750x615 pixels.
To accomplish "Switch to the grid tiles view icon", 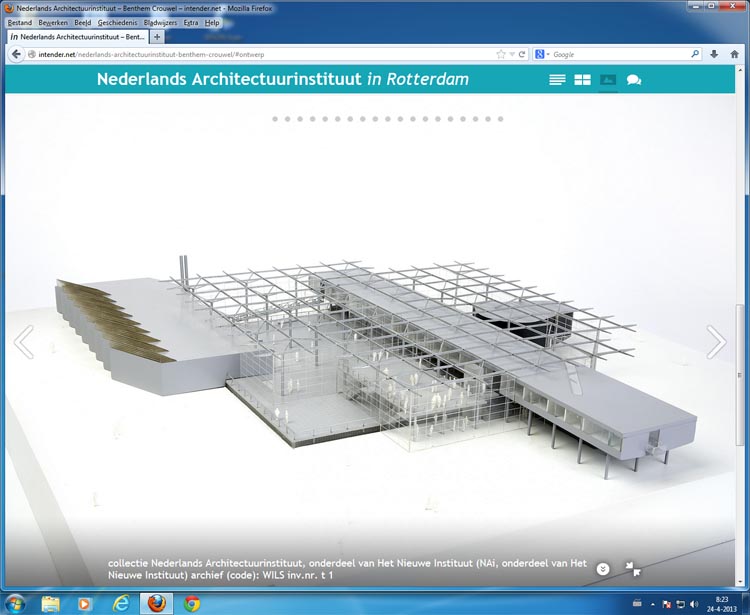I will tap(582, 80).
